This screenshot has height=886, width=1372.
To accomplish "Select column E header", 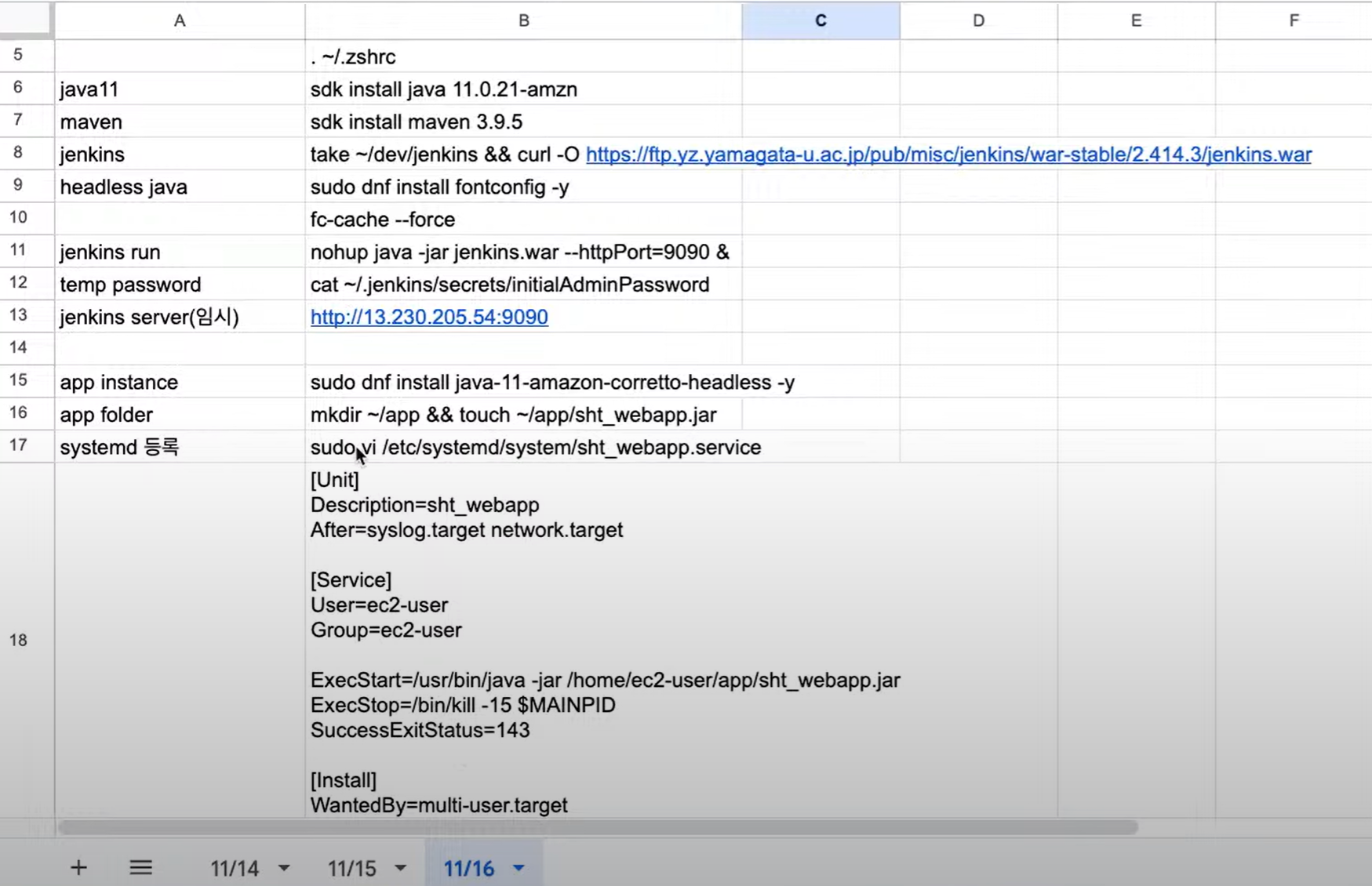I will tap(1136, 20).
